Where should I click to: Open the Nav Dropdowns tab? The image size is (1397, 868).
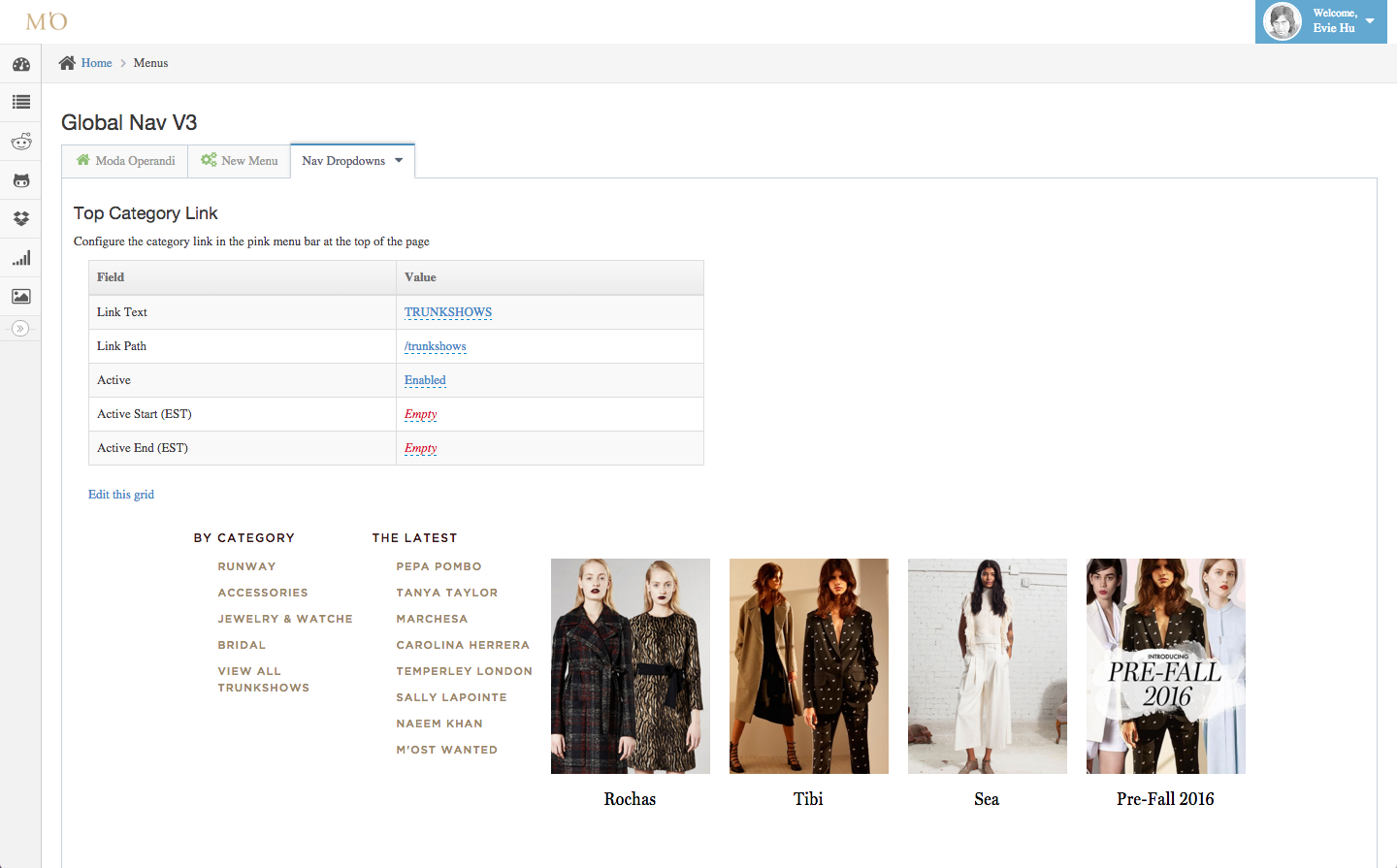point(352,161)
